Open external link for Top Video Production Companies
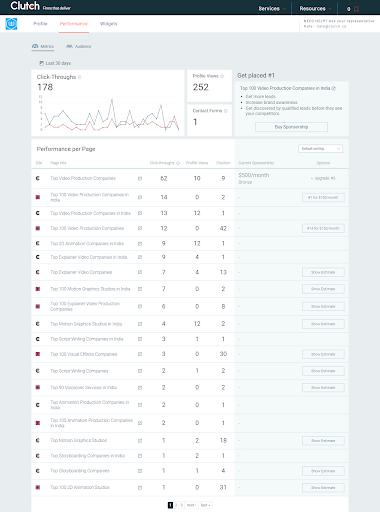Viewport: 380px width, 512px height. tap(140, 179)
